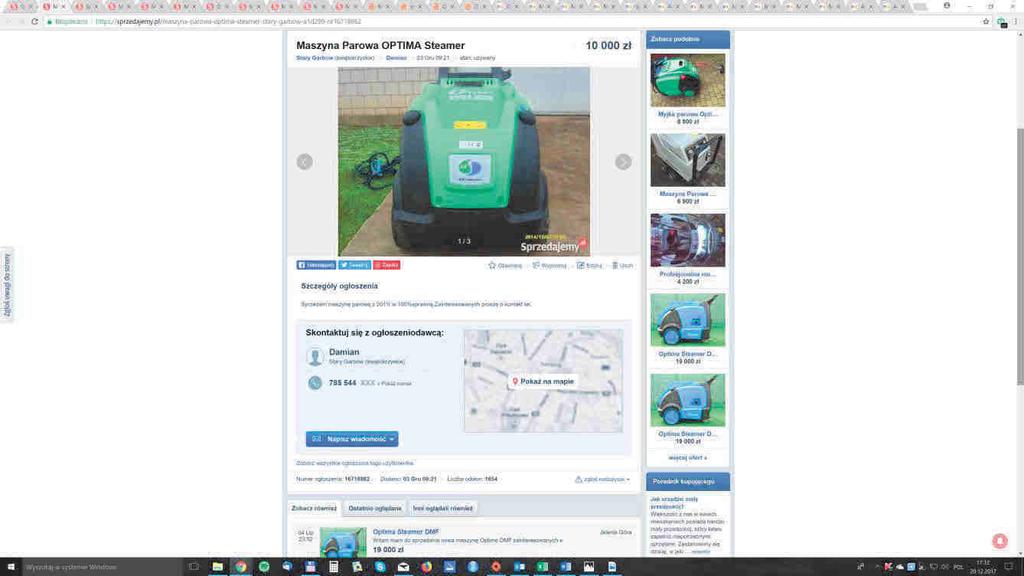Switch to Inni oglądali również tab
This screenshot has height=576, width=1024.
443,508
